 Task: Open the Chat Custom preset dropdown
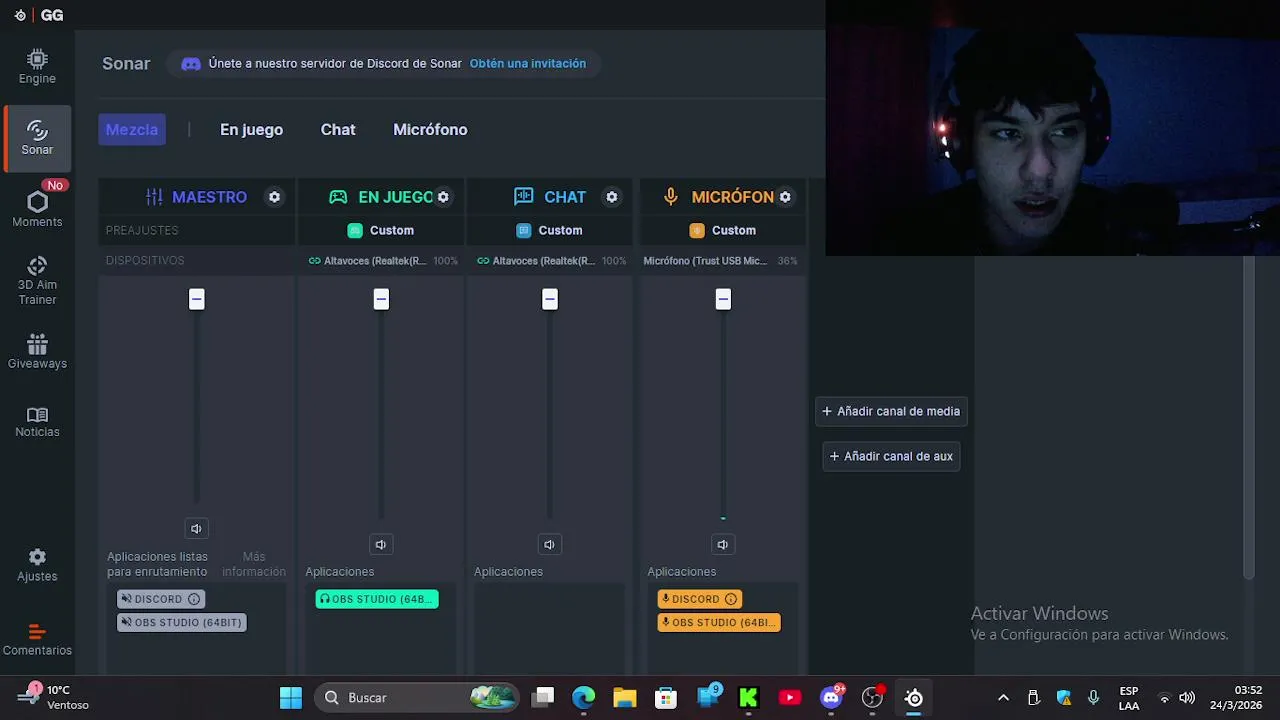pos(549,230)
